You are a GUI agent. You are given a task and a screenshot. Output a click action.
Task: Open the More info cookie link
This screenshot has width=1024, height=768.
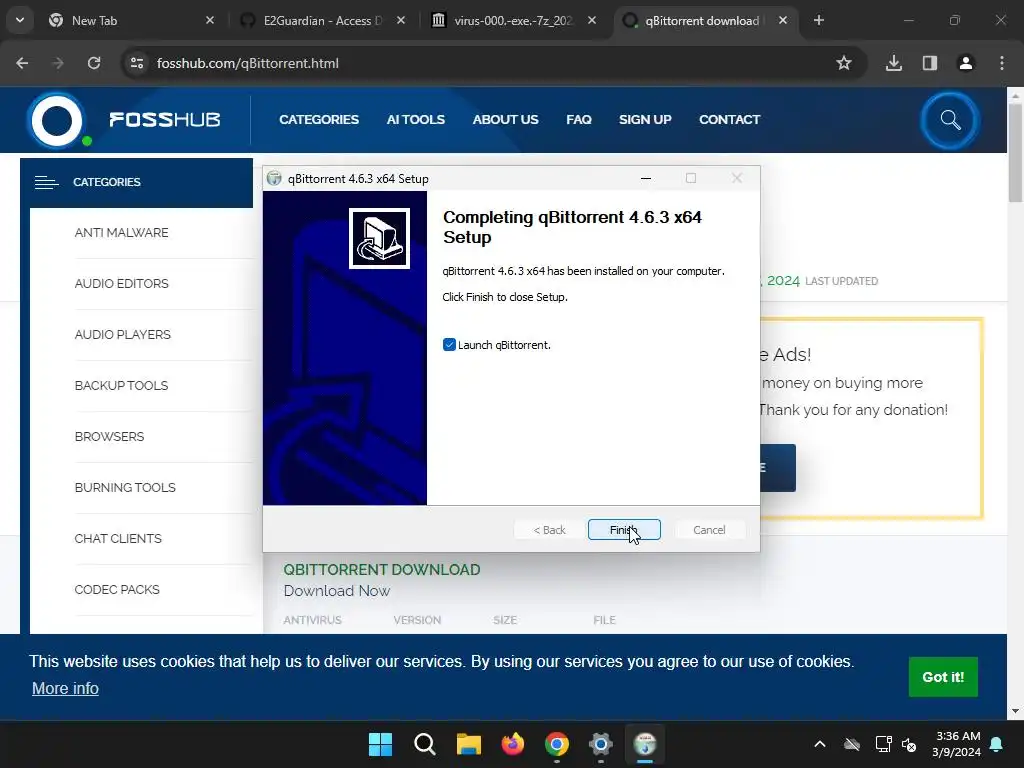click(x=65, y=688)
